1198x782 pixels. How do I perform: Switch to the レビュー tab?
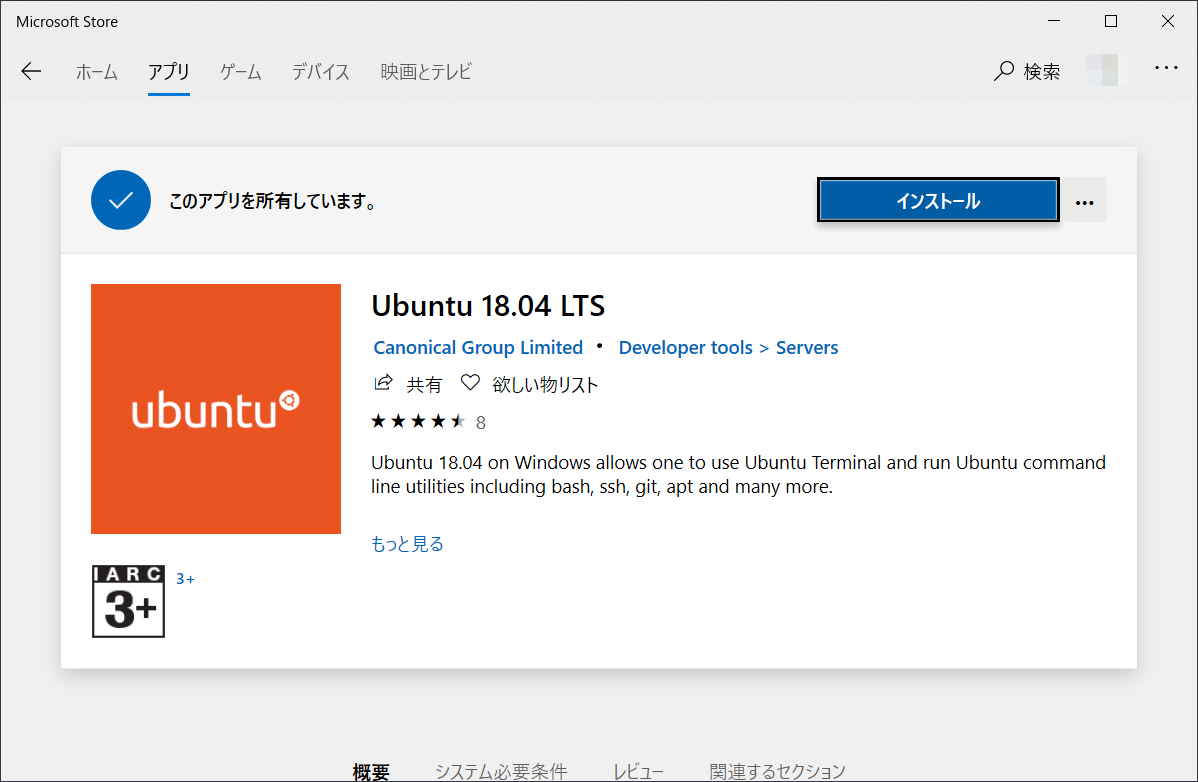coord(639,770)
